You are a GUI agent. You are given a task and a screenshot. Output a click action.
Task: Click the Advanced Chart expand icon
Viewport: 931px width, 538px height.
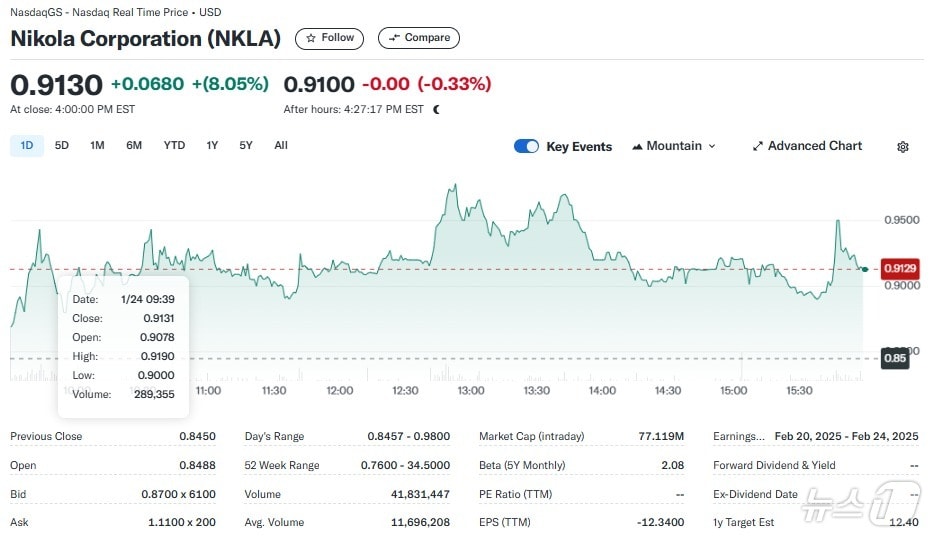click(x=758, y=146)
